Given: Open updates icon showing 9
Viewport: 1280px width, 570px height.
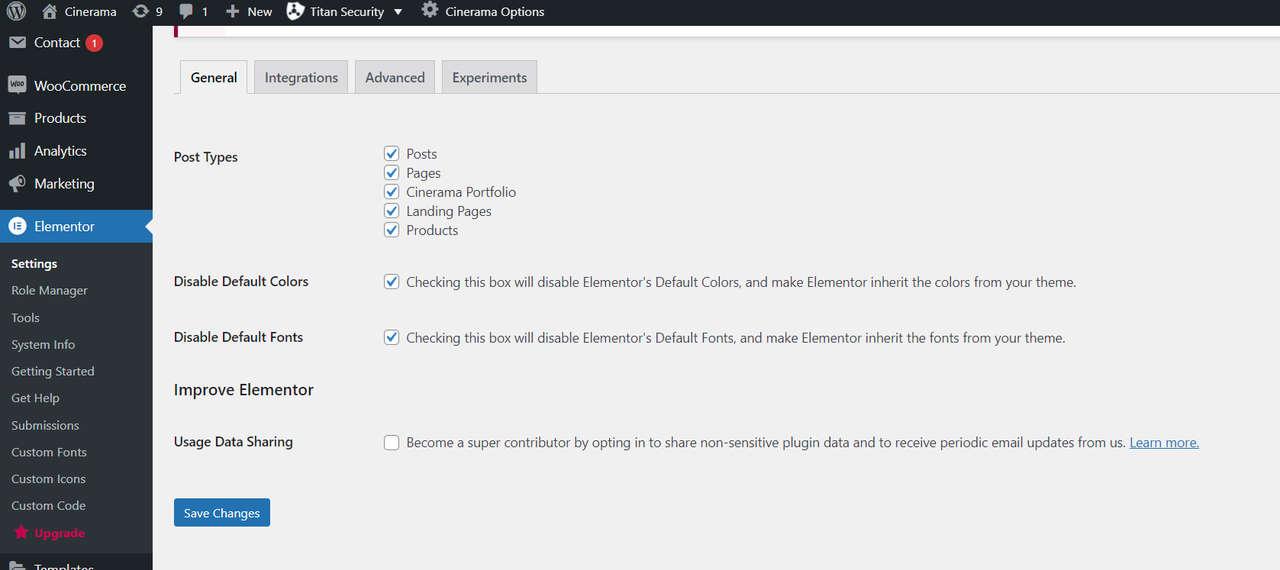Looking at the screenshot, I should click(x=140, y=12).
